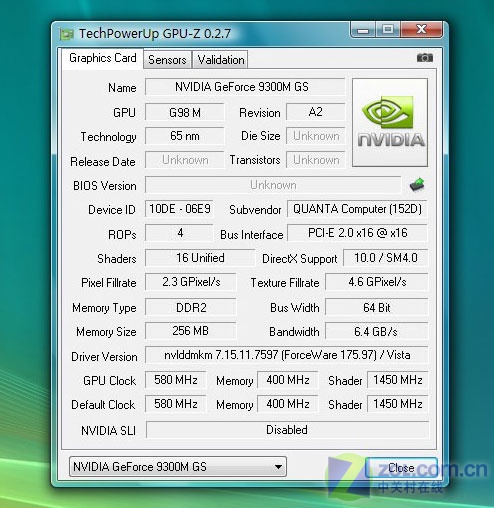Click the Subvendor field QUANTA Computer (152D)

click(x=357, y=209)
